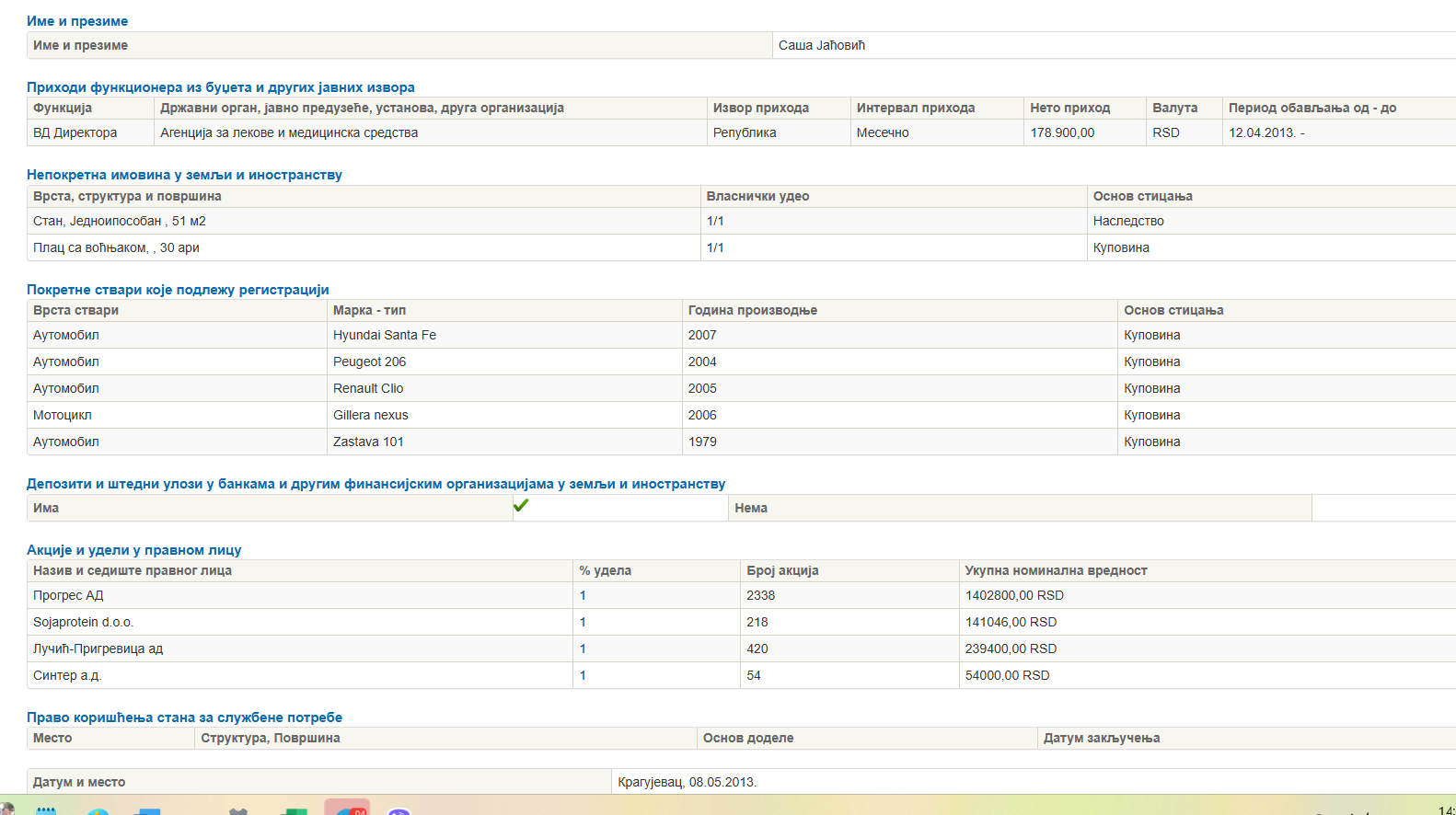The image size is (1456, 815).
Task: Click the Непокретна имовина section heading
Action: [x=184, y=175]
